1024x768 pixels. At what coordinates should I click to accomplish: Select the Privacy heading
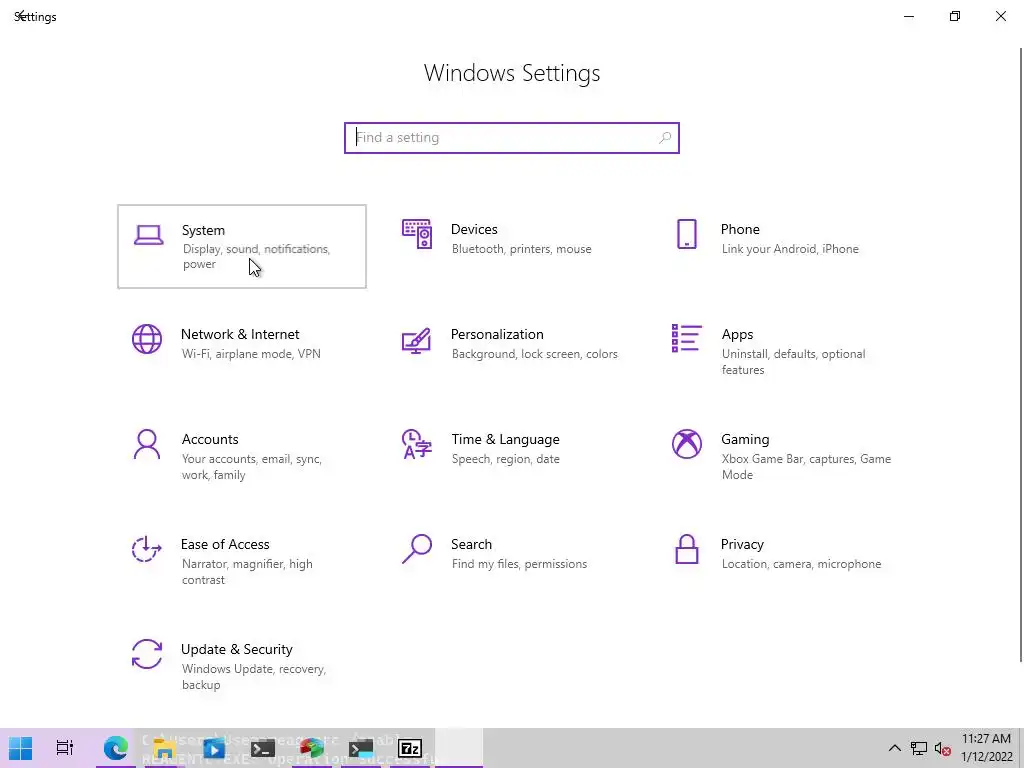tap(742, 545)
